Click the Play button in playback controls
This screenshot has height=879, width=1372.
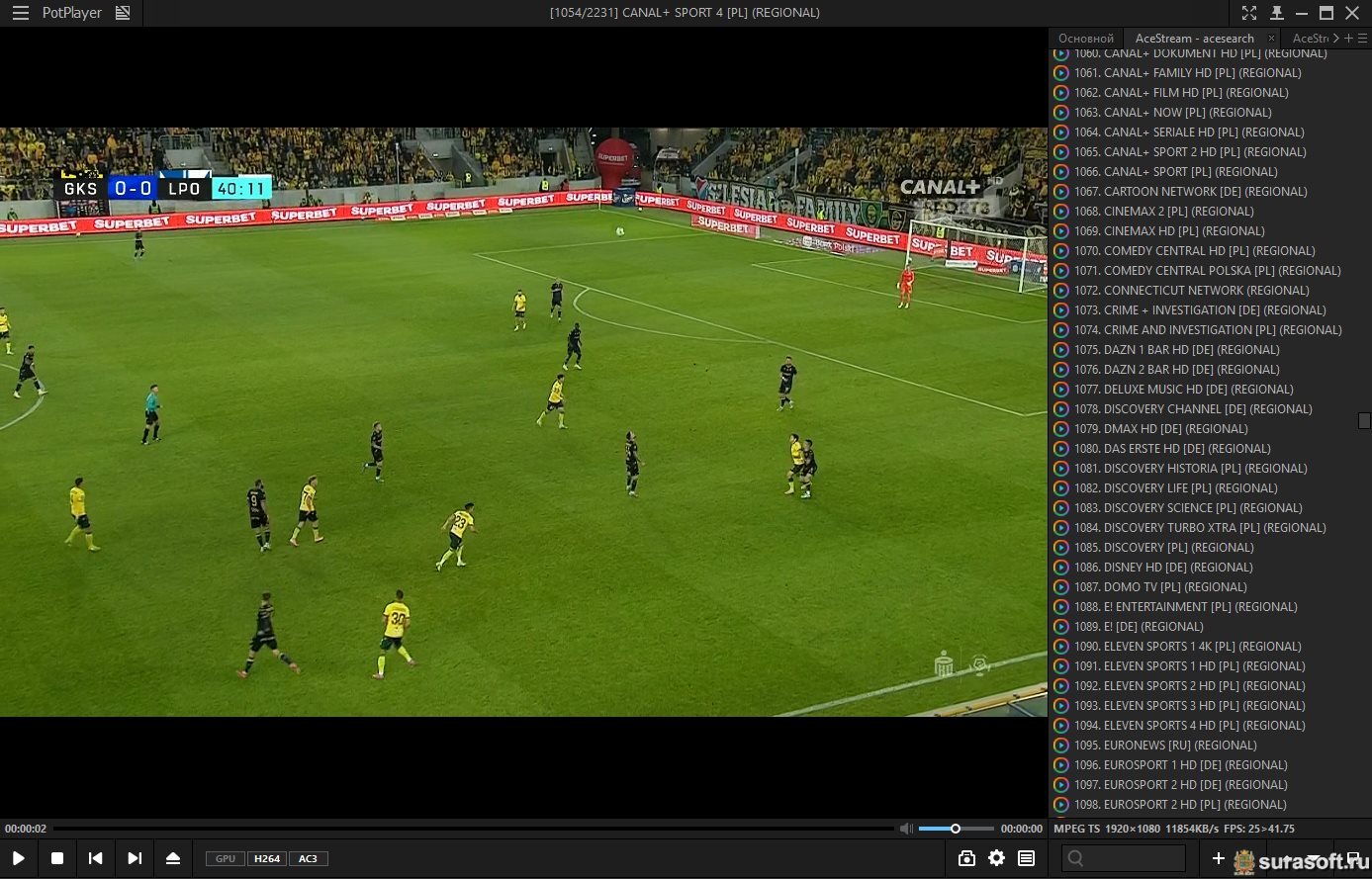[19, 858]
